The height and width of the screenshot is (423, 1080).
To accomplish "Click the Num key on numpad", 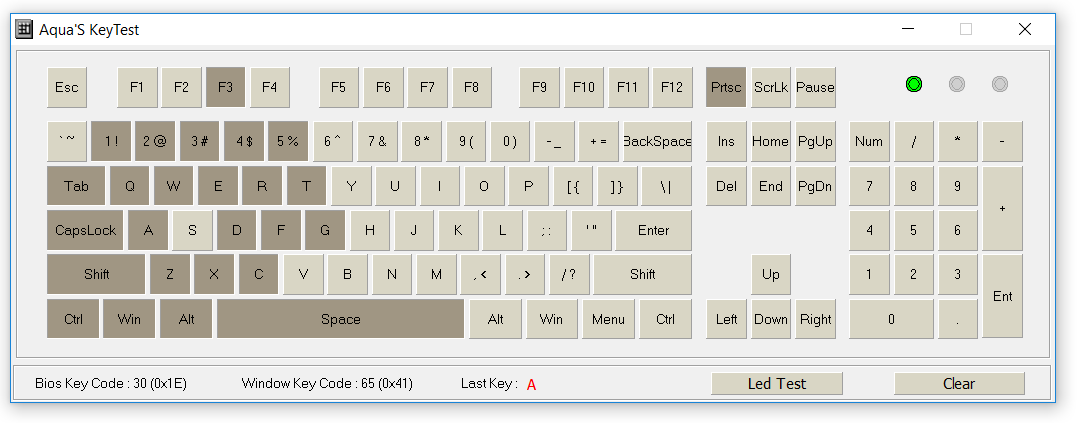I will click(869, 141).
